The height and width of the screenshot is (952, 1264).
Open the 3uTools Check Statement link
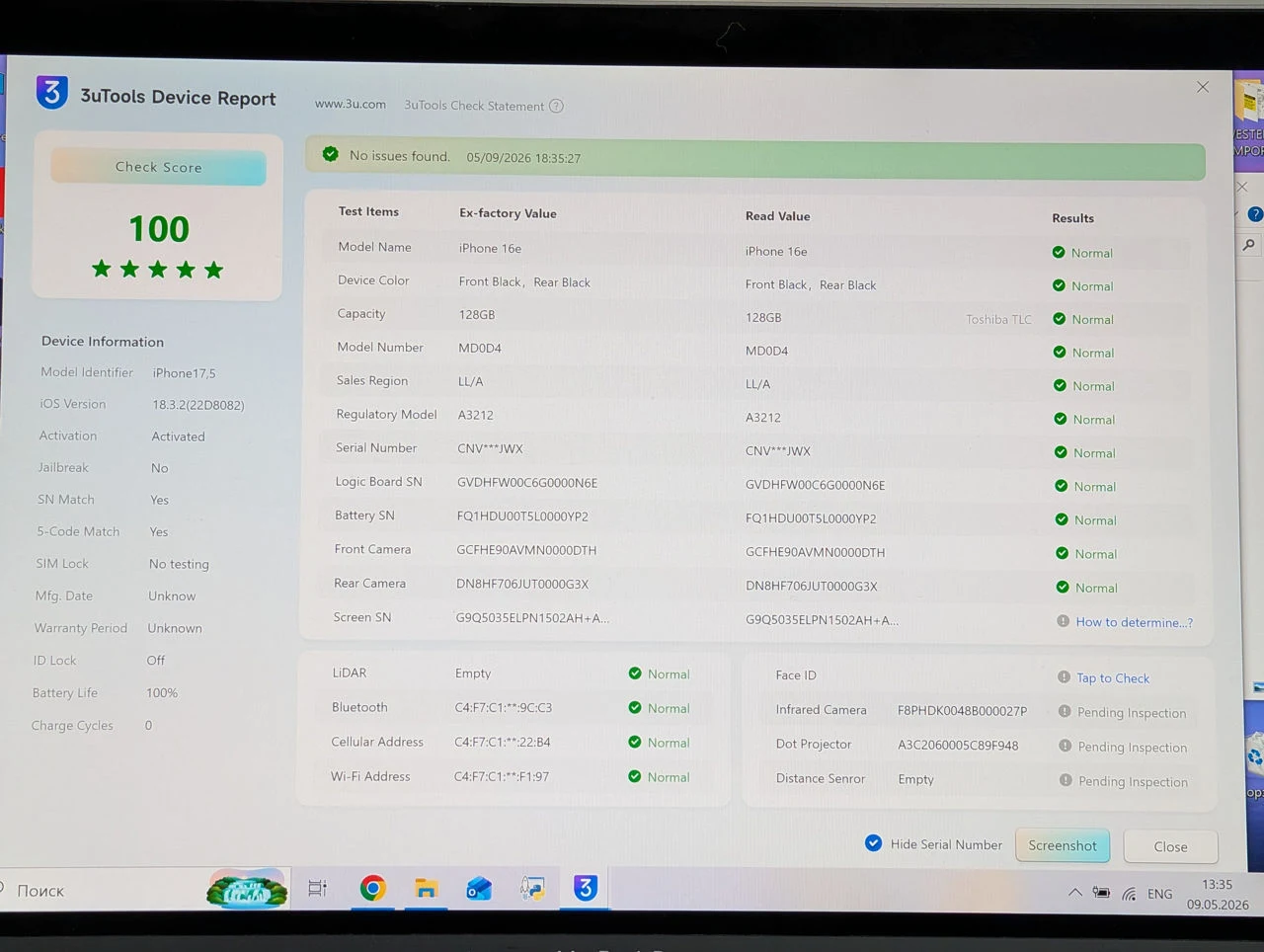[474, 106]
